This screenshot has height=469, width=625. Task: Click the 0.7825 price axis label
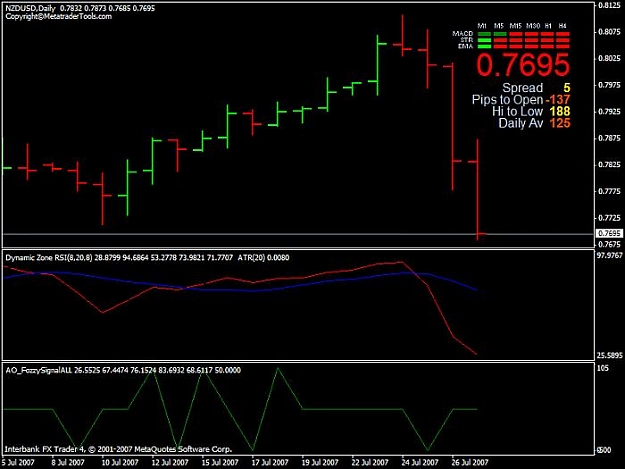point(610,165)
